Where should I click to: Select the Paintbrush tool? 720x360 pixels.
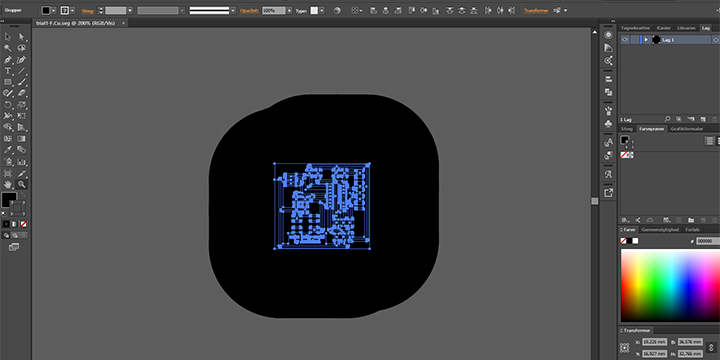22,82
